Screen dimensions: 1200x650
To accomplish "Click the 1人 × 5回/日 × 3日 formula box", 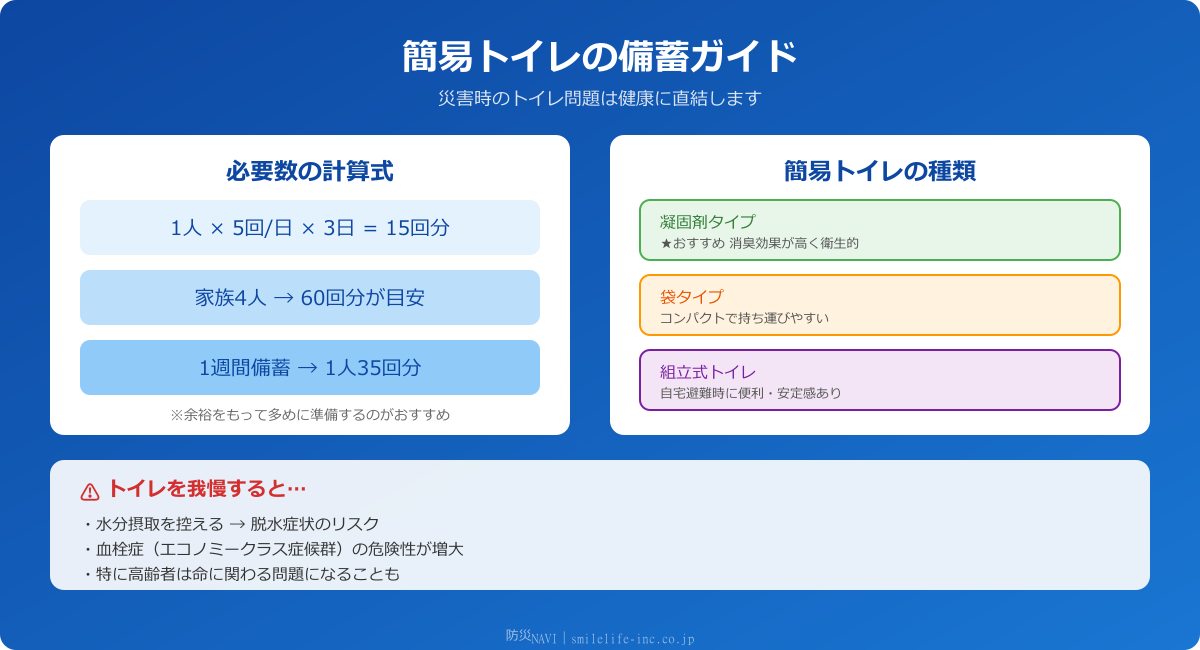I will pos(310,228).
